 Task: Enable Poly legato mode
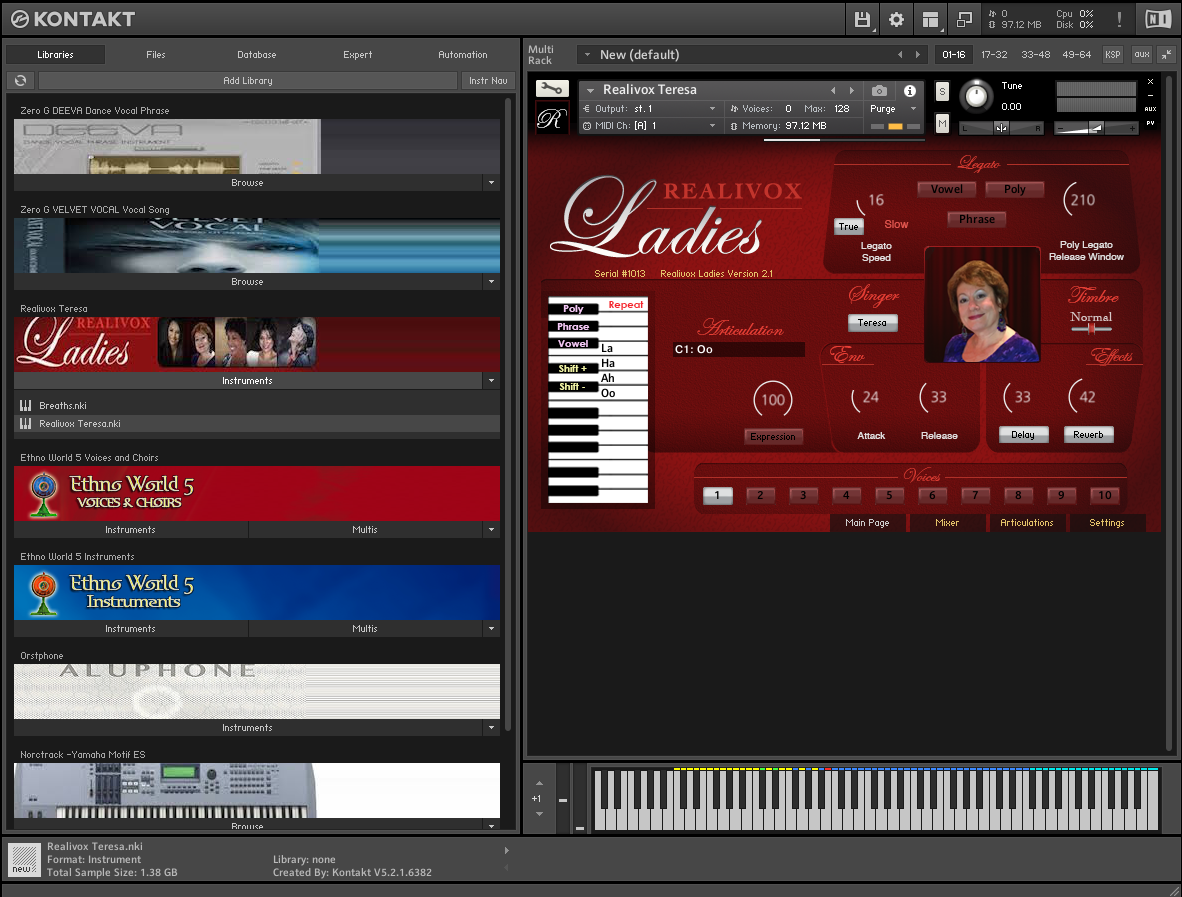coord(1014,189)
